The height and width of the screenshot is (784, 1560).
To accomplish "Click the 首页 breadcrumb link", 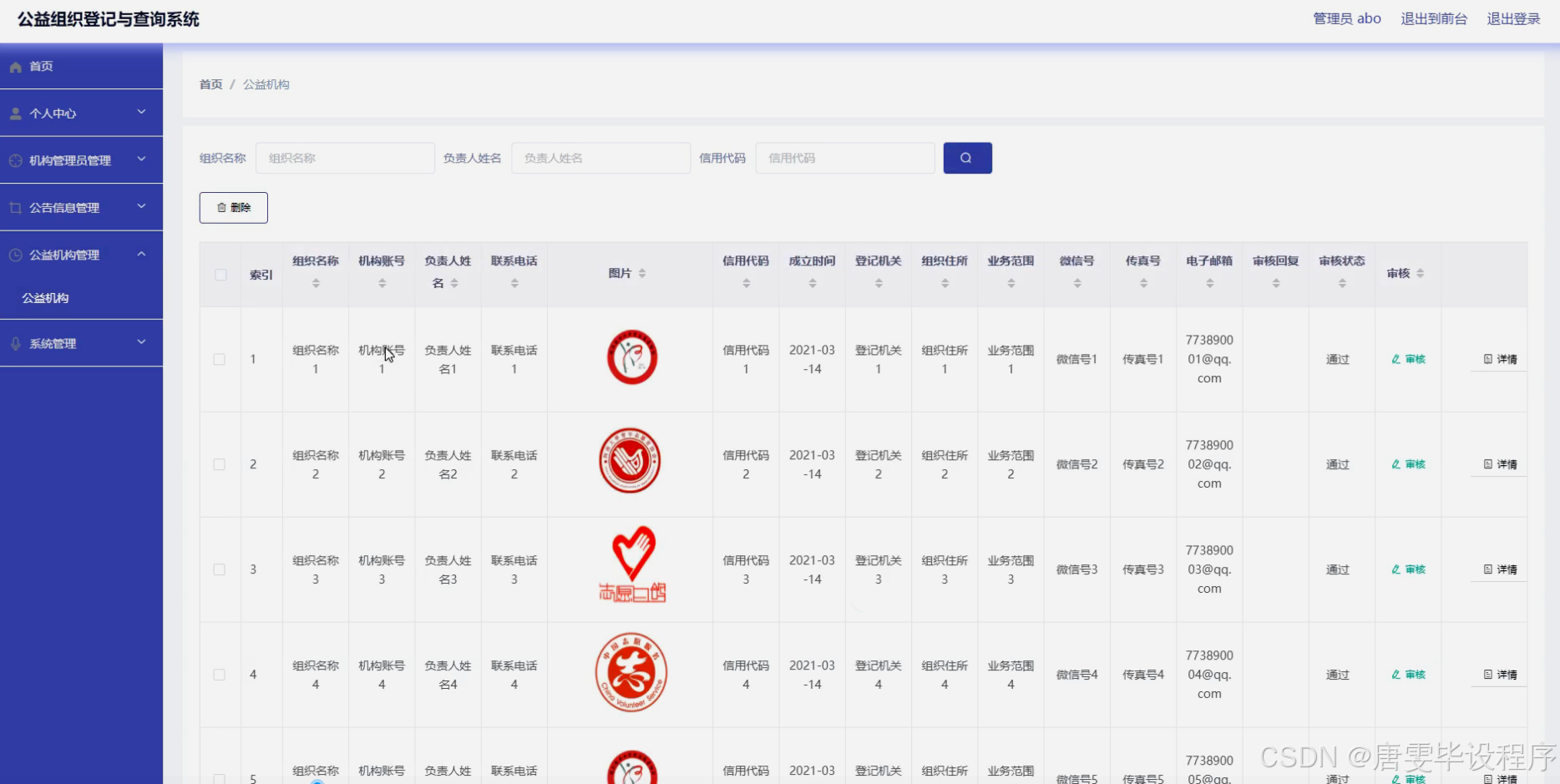I will pyautogui.click(x=211, y=84).
